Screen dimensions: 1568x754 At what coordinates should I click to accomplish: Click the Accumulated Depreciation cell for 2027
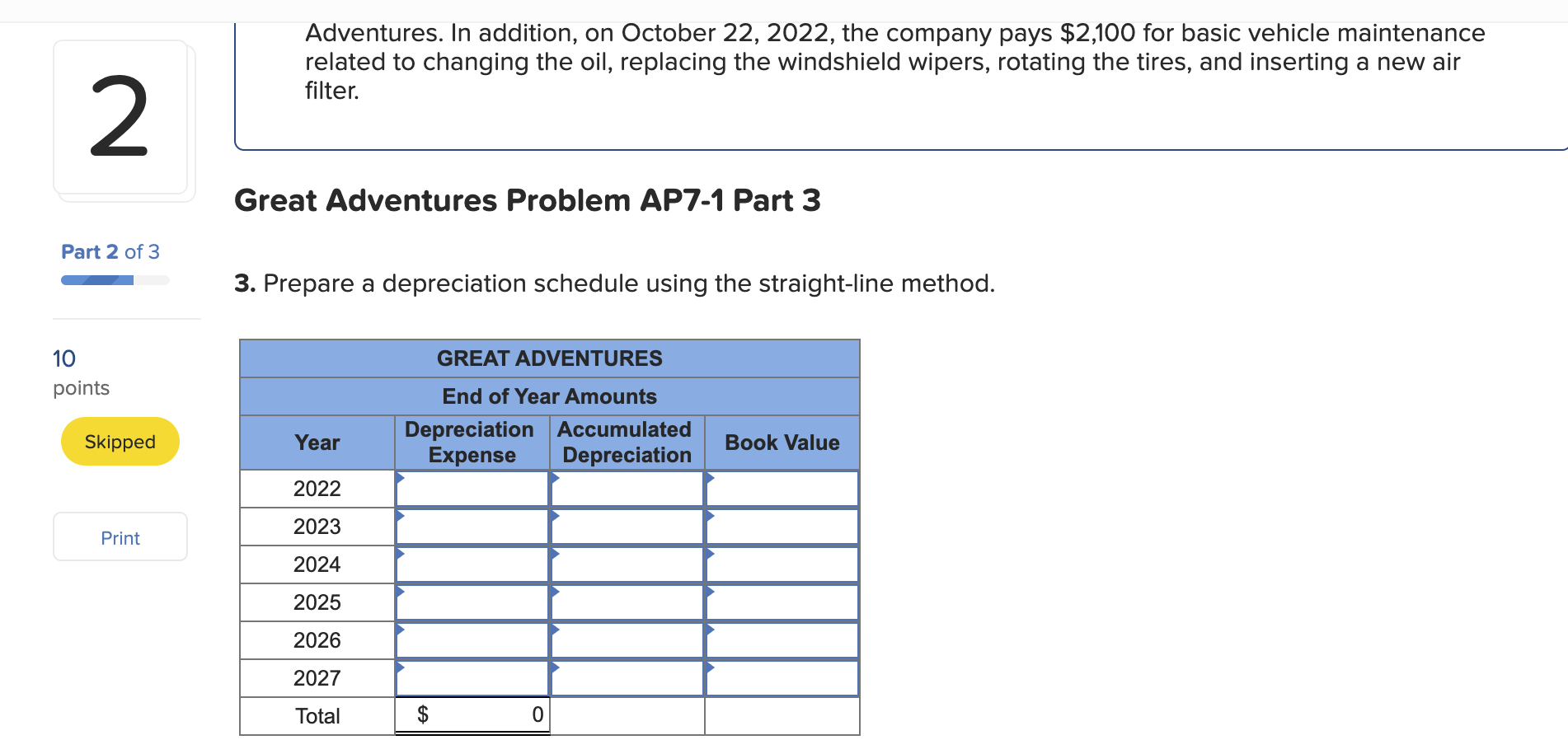click(x=627, y=677)
